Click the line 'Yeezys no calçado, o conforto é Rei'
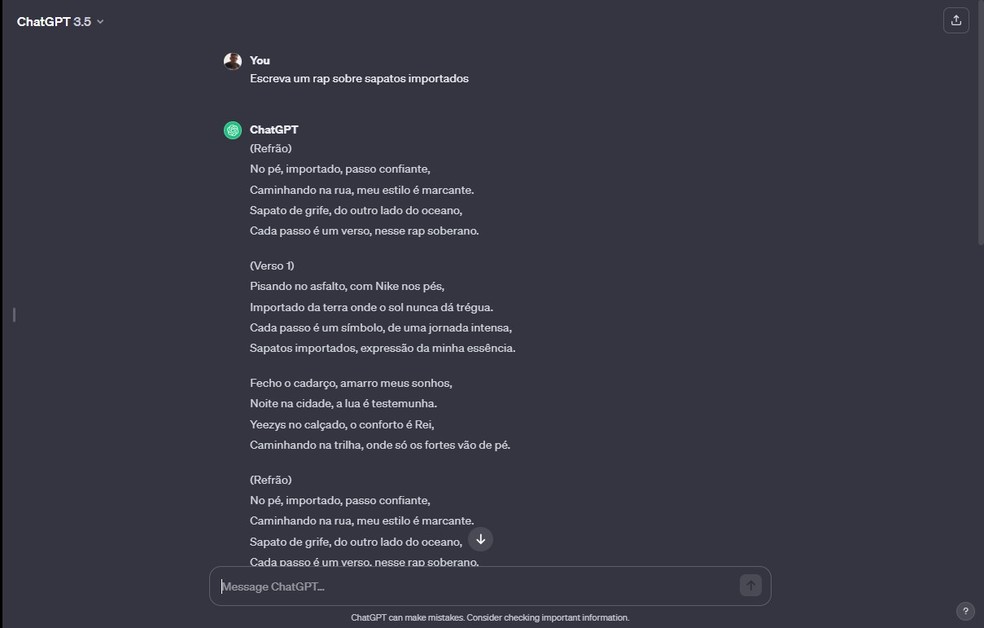Screen dimensions: 984x628 pos(342,424)
